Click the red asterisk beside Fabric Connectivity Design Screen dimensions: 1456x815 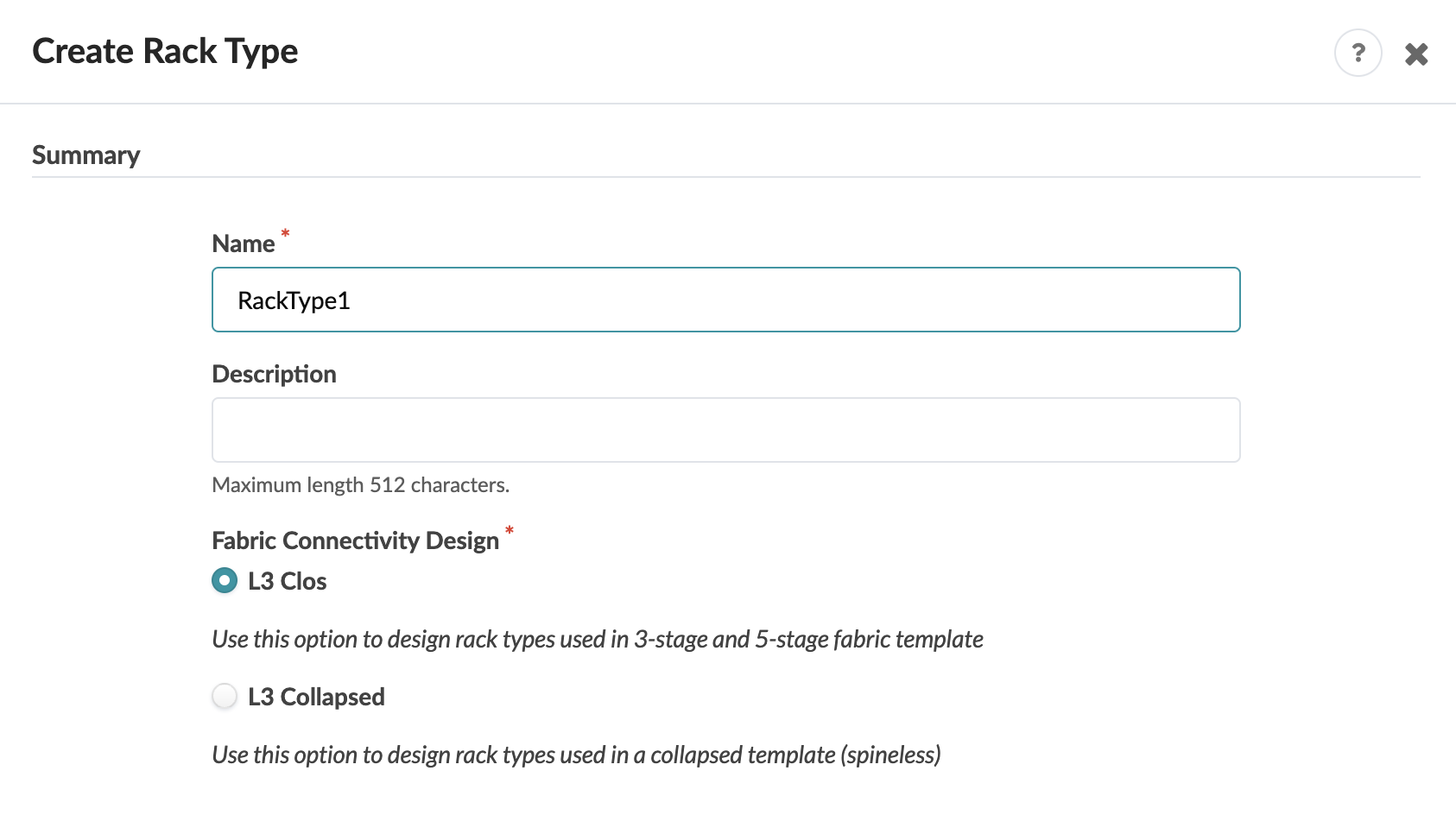(x=510, y=530)
